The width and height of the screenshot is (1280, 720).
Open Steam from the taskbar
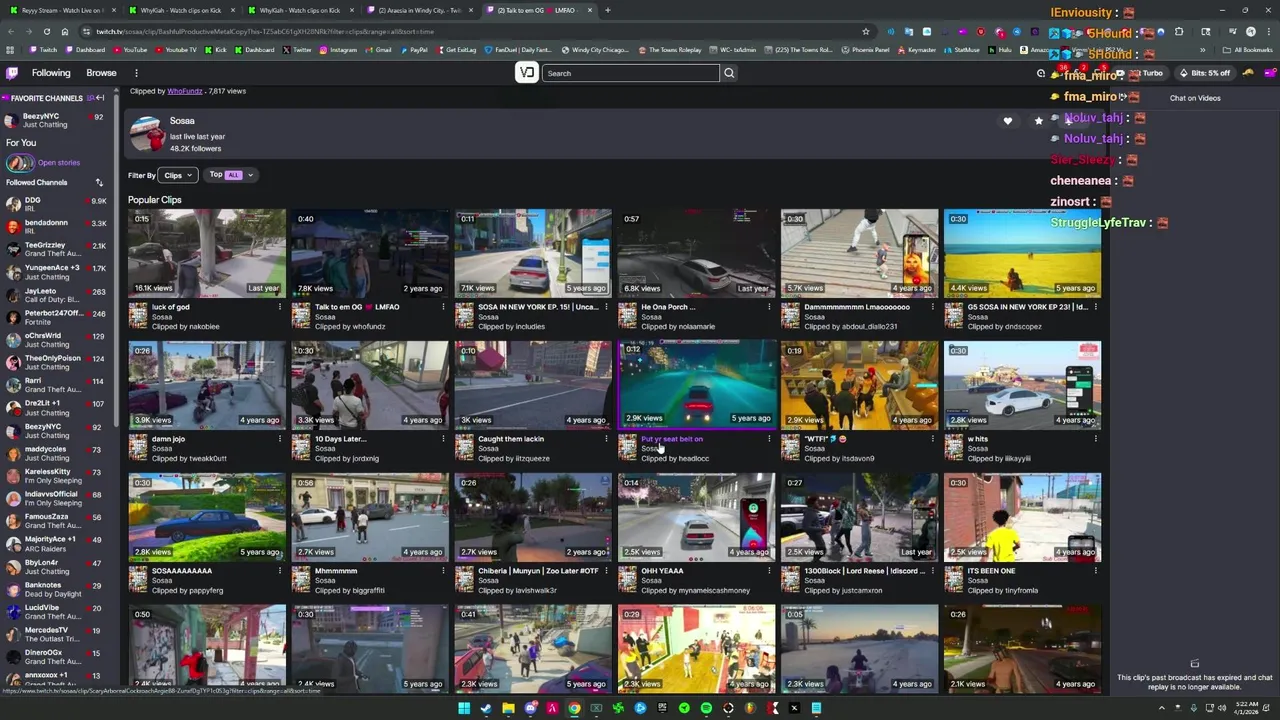click(x=486, y=708)
